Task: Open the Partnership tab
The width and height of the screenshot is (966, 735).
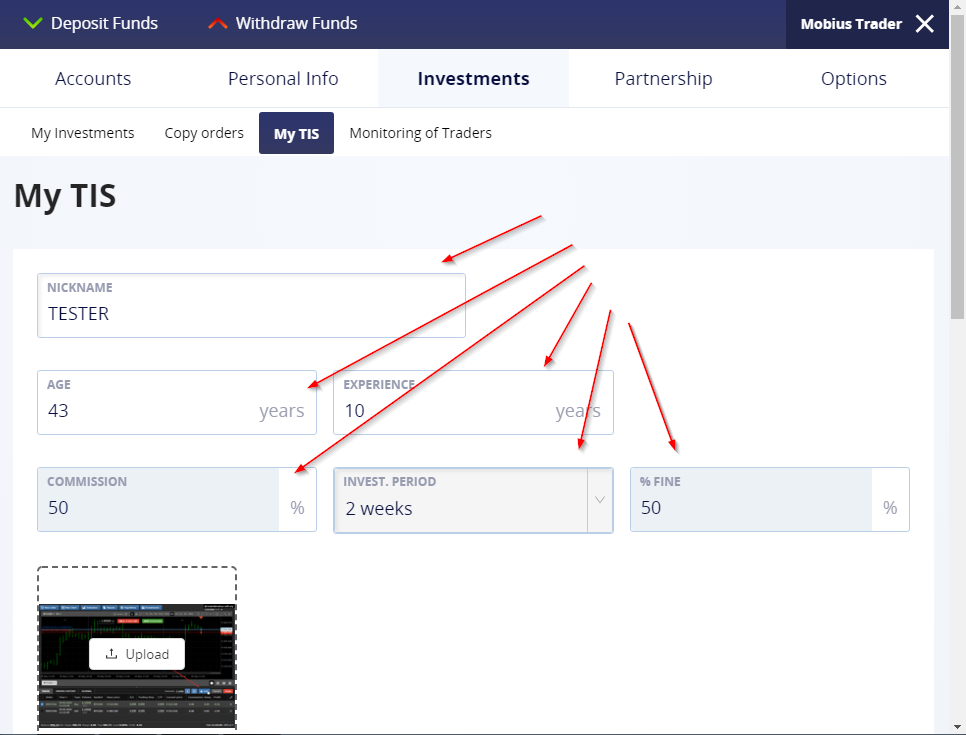Action: (x=664, y=78)
